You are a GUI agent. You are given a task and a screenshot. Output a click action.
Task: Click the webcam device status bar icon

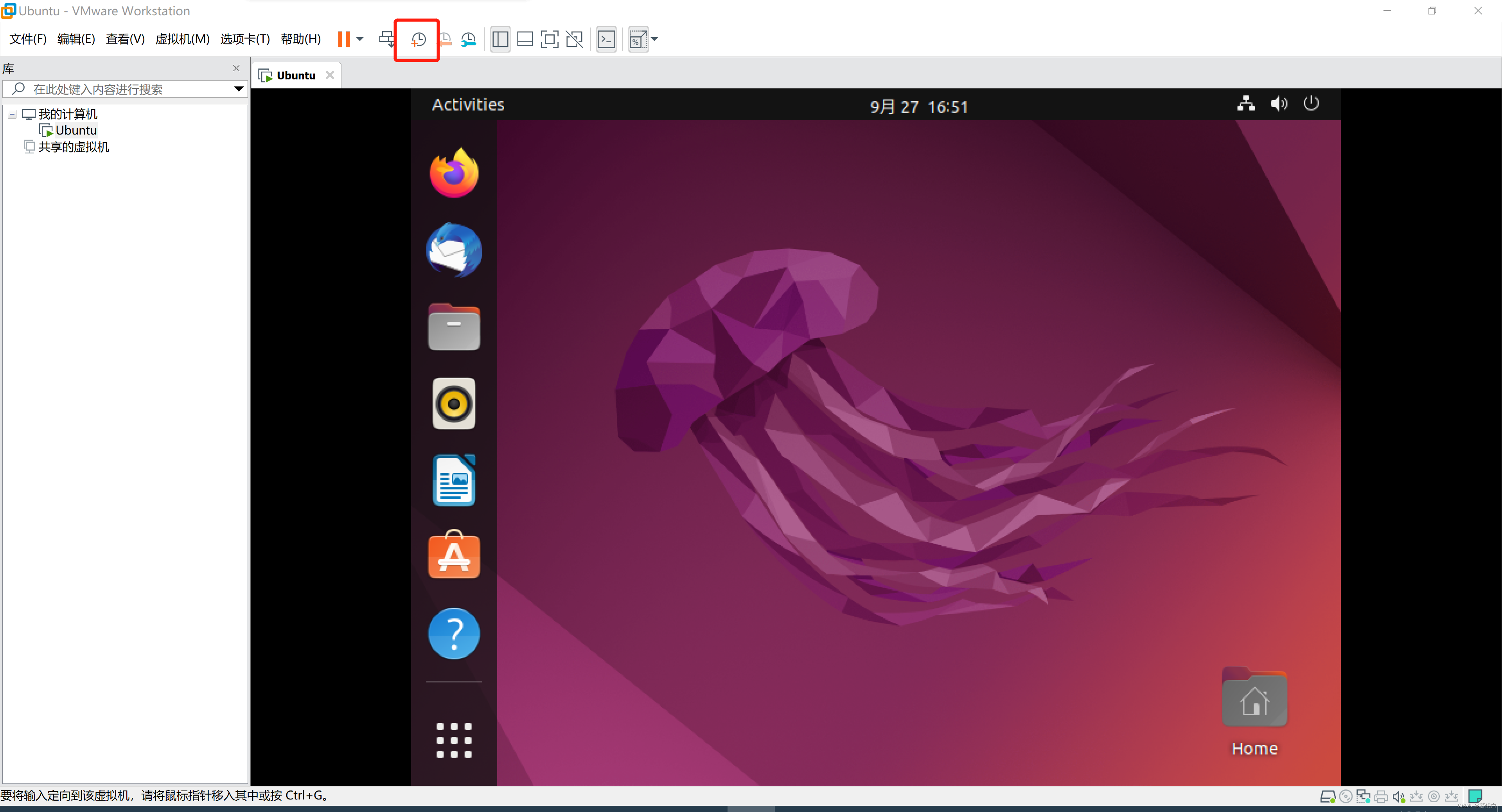(x=1434, y=796)
